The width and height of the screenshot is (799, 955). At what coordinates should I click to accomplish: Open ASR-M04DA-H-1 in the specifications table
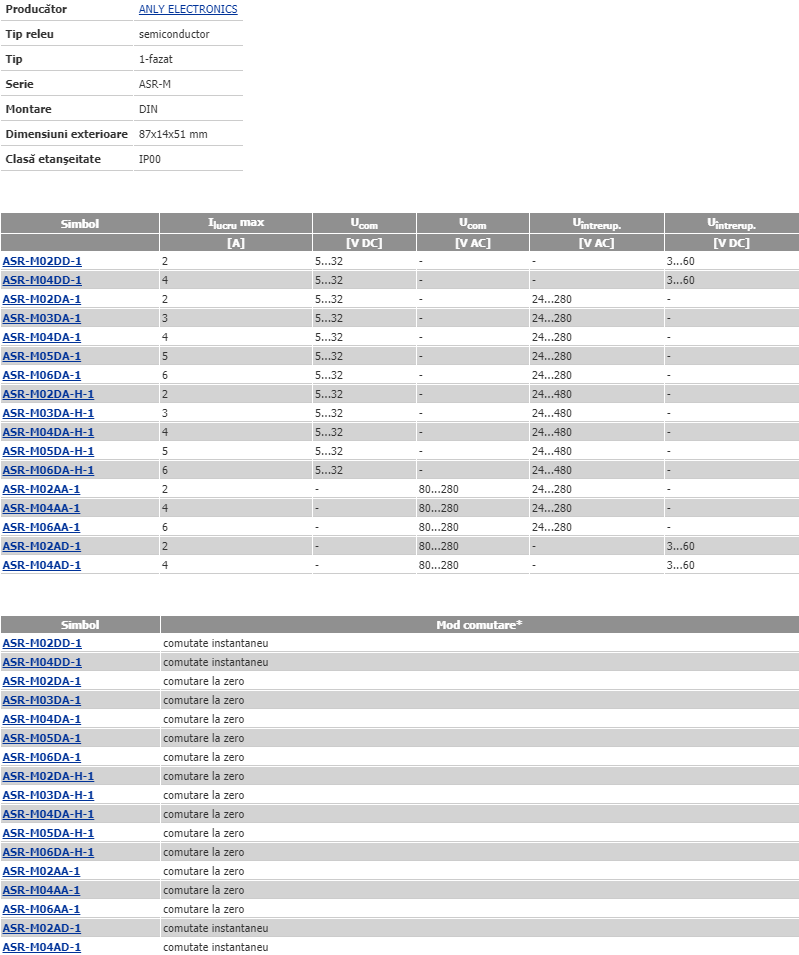point(49,432)
